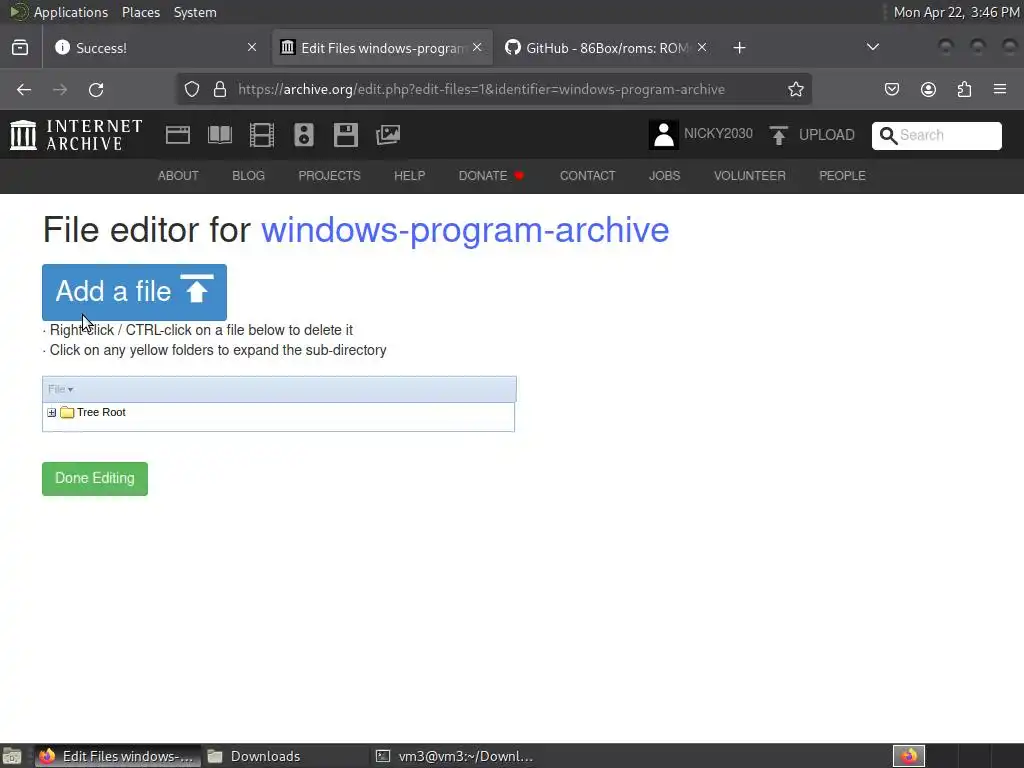Open the System menu
The image size is (1024, 768).
pos(195,12)
